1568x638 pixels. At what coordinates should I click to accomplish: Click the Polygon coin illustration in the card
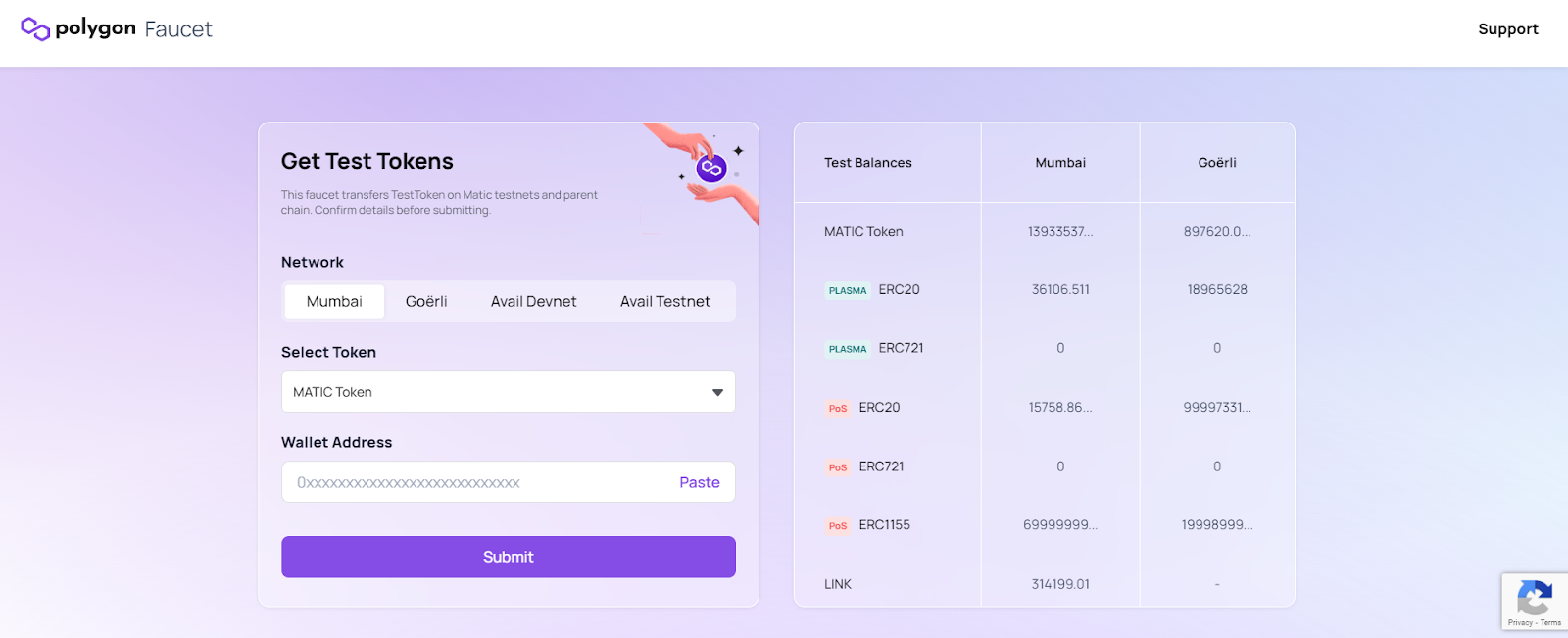pos(711,169)
